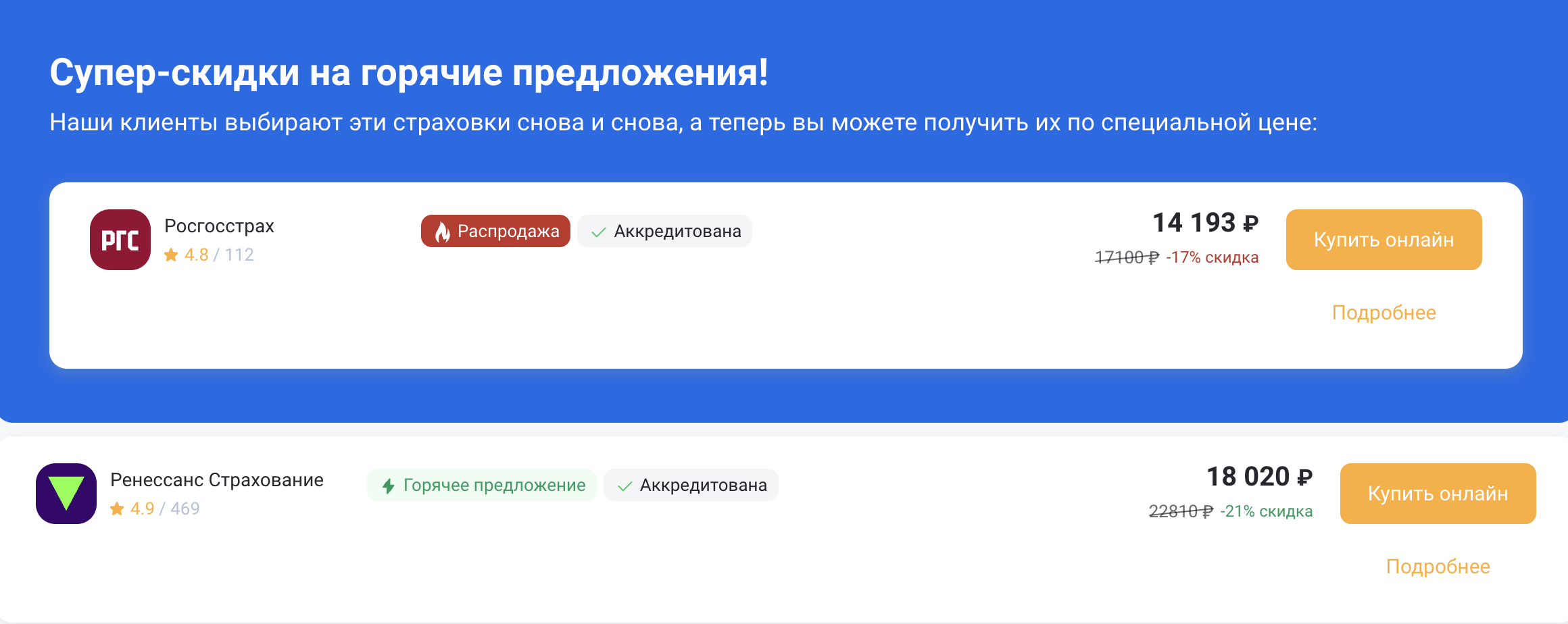This screenshot has width=1568, height=624.
Task: Click the Росгосстрах РГС logo icon
Action: 120,240
